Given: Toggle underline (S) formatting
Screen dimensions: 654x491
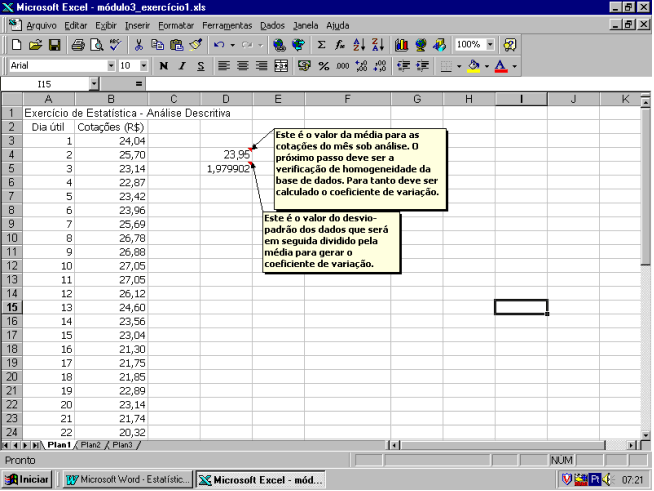Looking at the screenshot, I should click(x=201, y=66).
